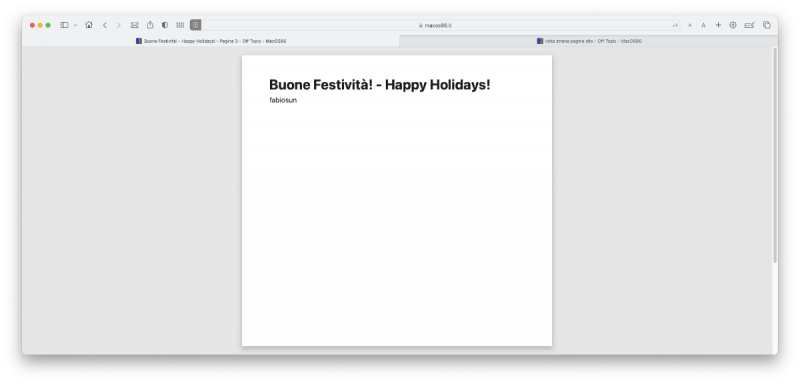Open the Privacy Report shield
This screenshot has height=384, width=800.
pos(165,25)
